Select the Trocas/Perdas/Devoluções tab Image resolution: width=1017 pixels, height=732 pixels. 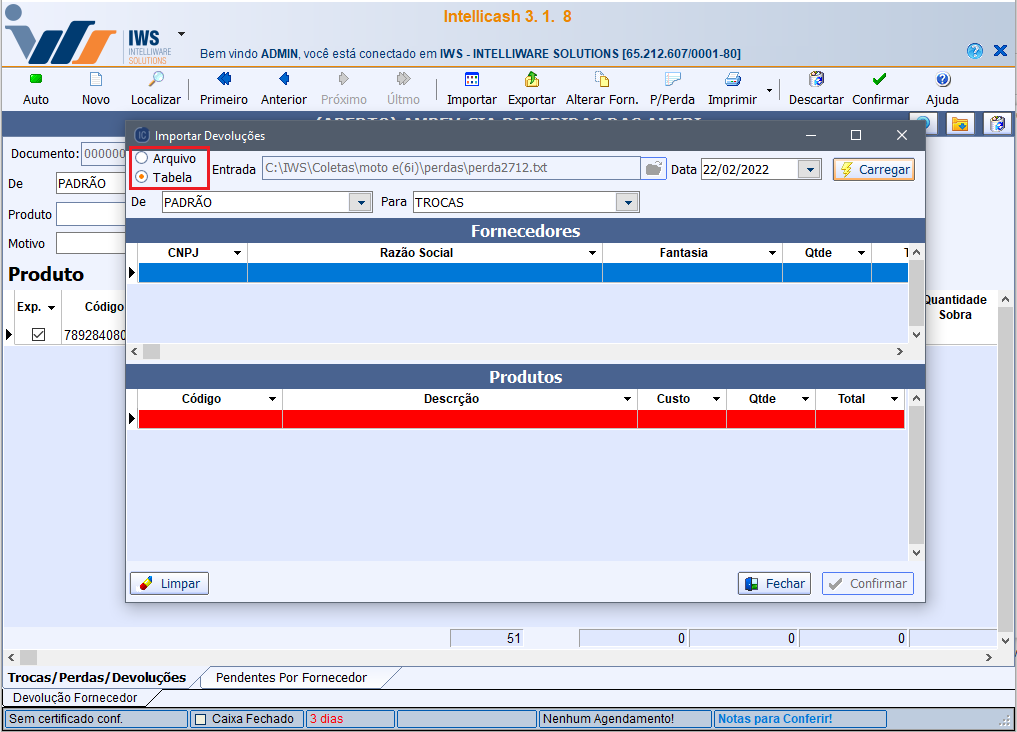(x=97, y=678)
